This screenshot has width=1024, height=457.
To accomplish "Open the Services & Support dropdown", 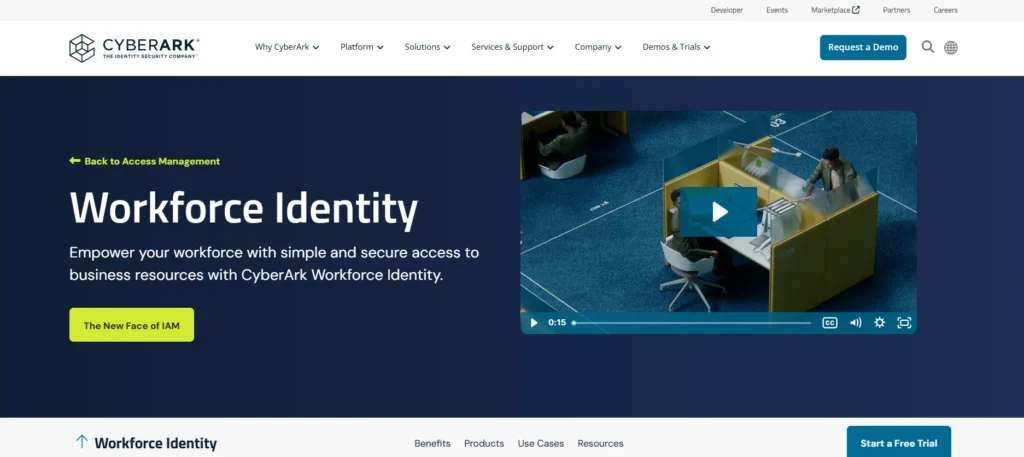I will [x=512, y=47].
